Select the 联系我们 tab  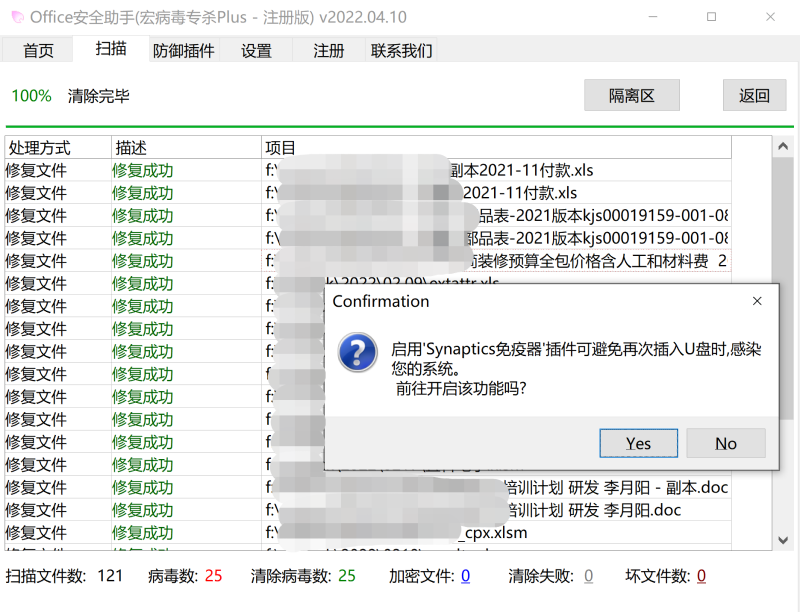(x=399, y=50)
